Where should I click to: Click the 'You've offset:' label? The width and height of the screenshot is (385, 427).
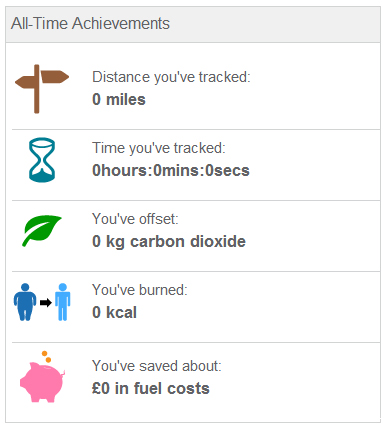pyautogui.click(x=135, y=219)
